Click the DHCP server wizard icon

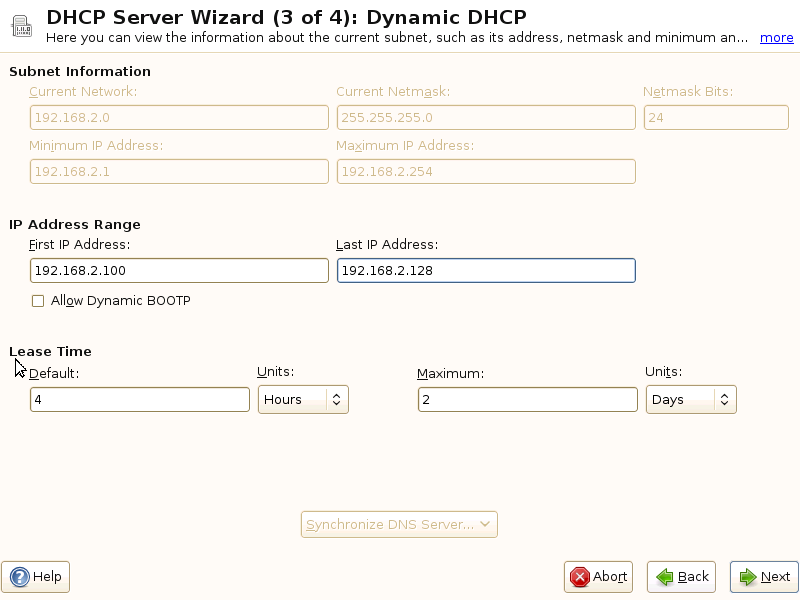20,25
